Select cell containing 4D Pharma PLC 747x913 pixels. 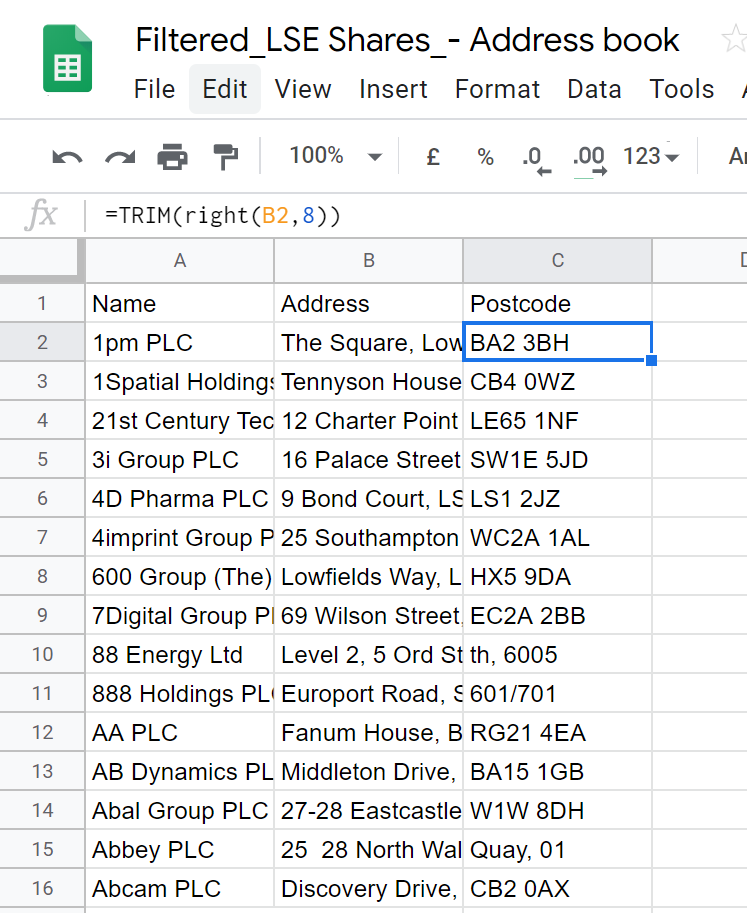point(179,498)
